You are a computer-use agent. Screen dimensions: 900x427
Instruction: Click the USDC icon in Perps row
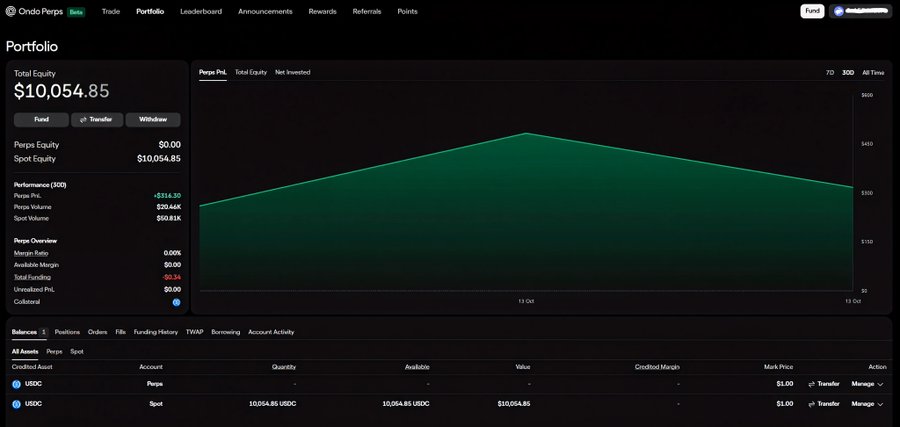(x=17, y=384)
